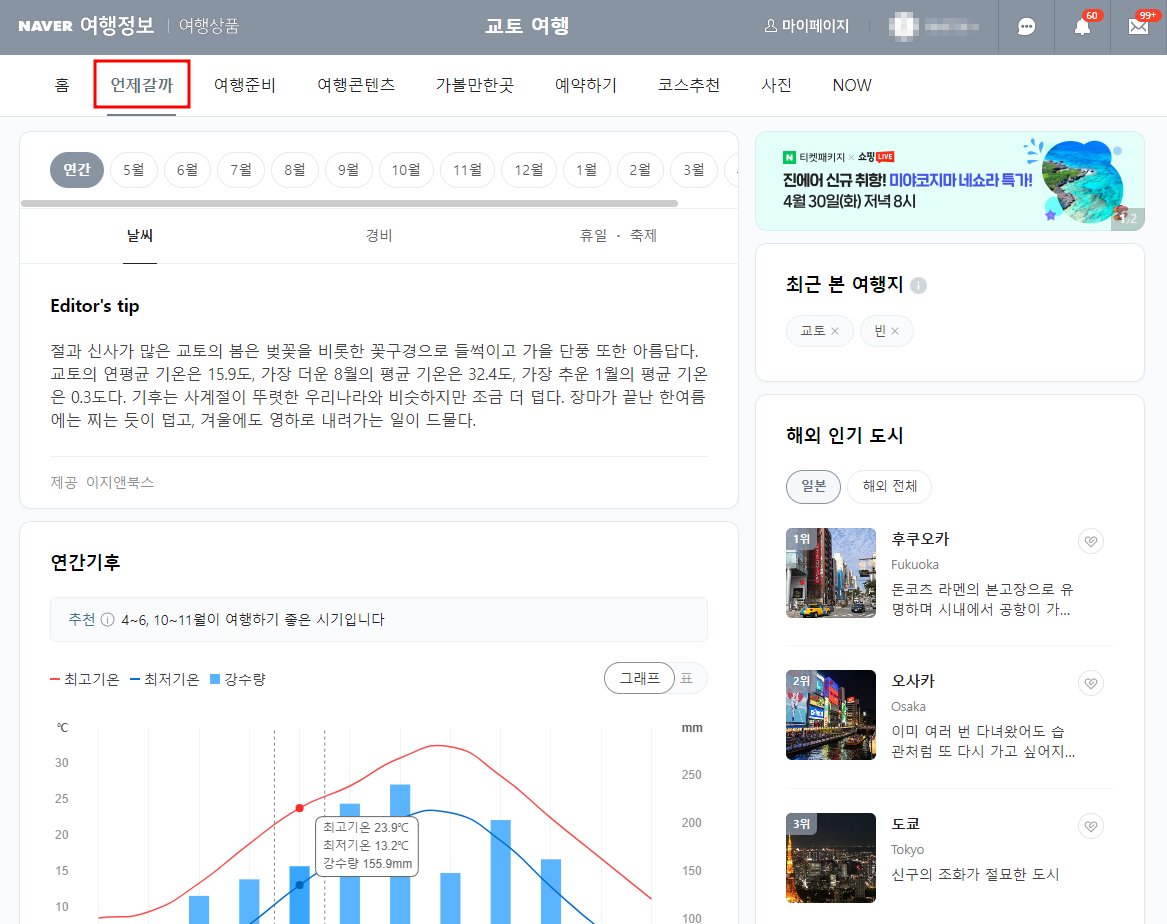1167x924 pixels.
Task: Remove 교토 from recently viewed destinations
Action: point(838,330)
